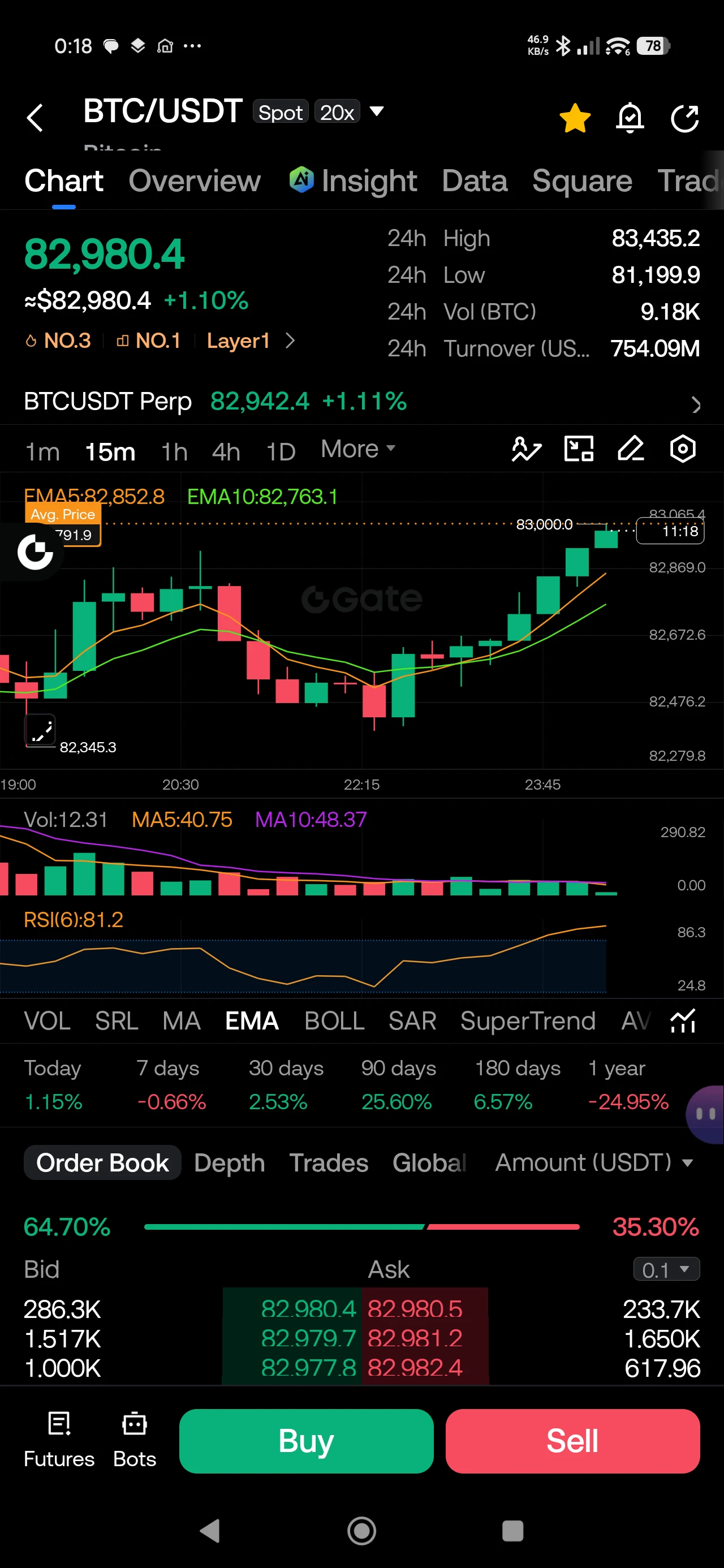The width and height of the screenshot is (724, 1568).
Task: Tap the back arrow icon
Action: (x=35, y=118)
